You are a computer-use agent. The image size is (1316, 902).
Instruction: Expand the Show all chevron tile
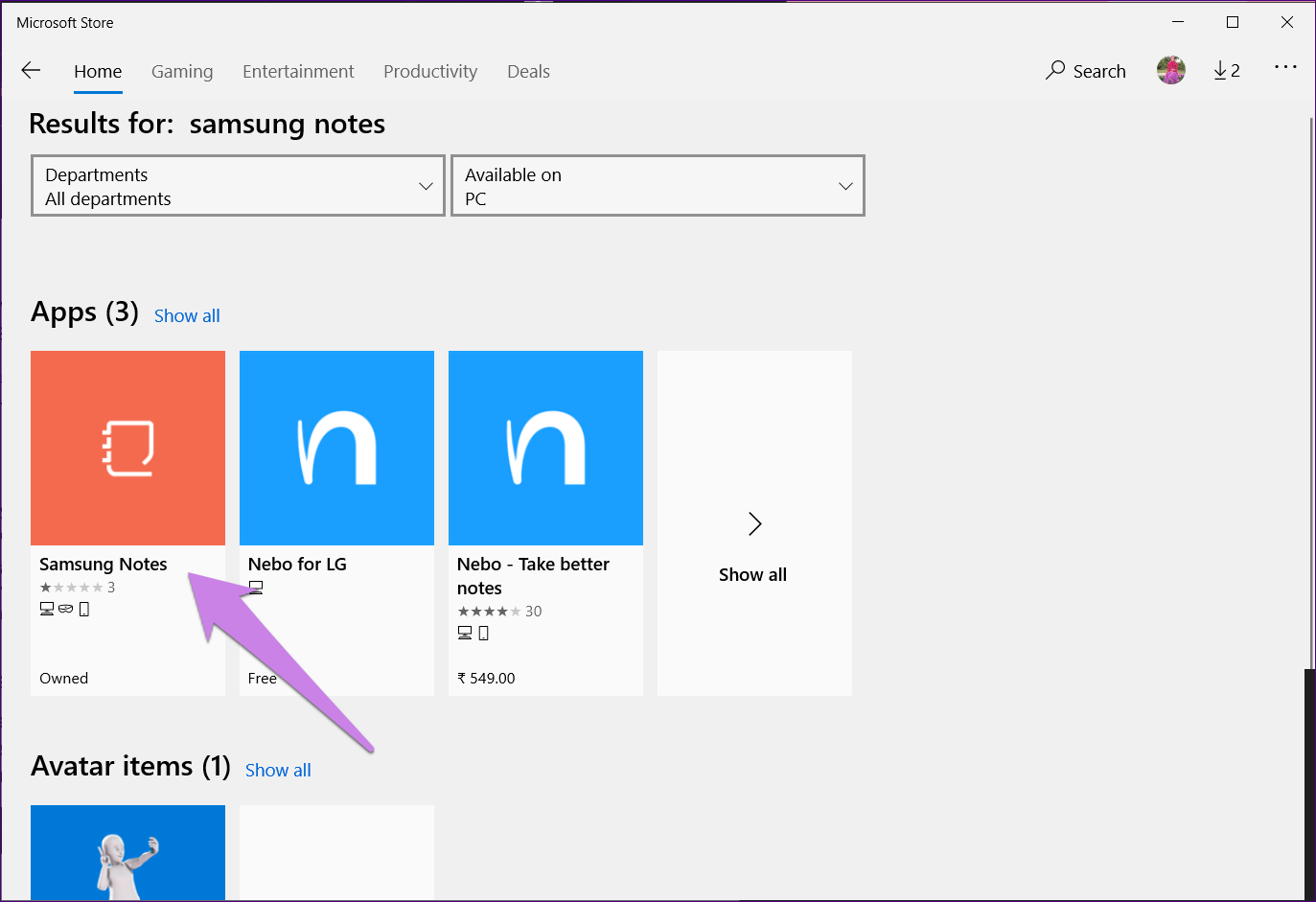tap(753, 523)
